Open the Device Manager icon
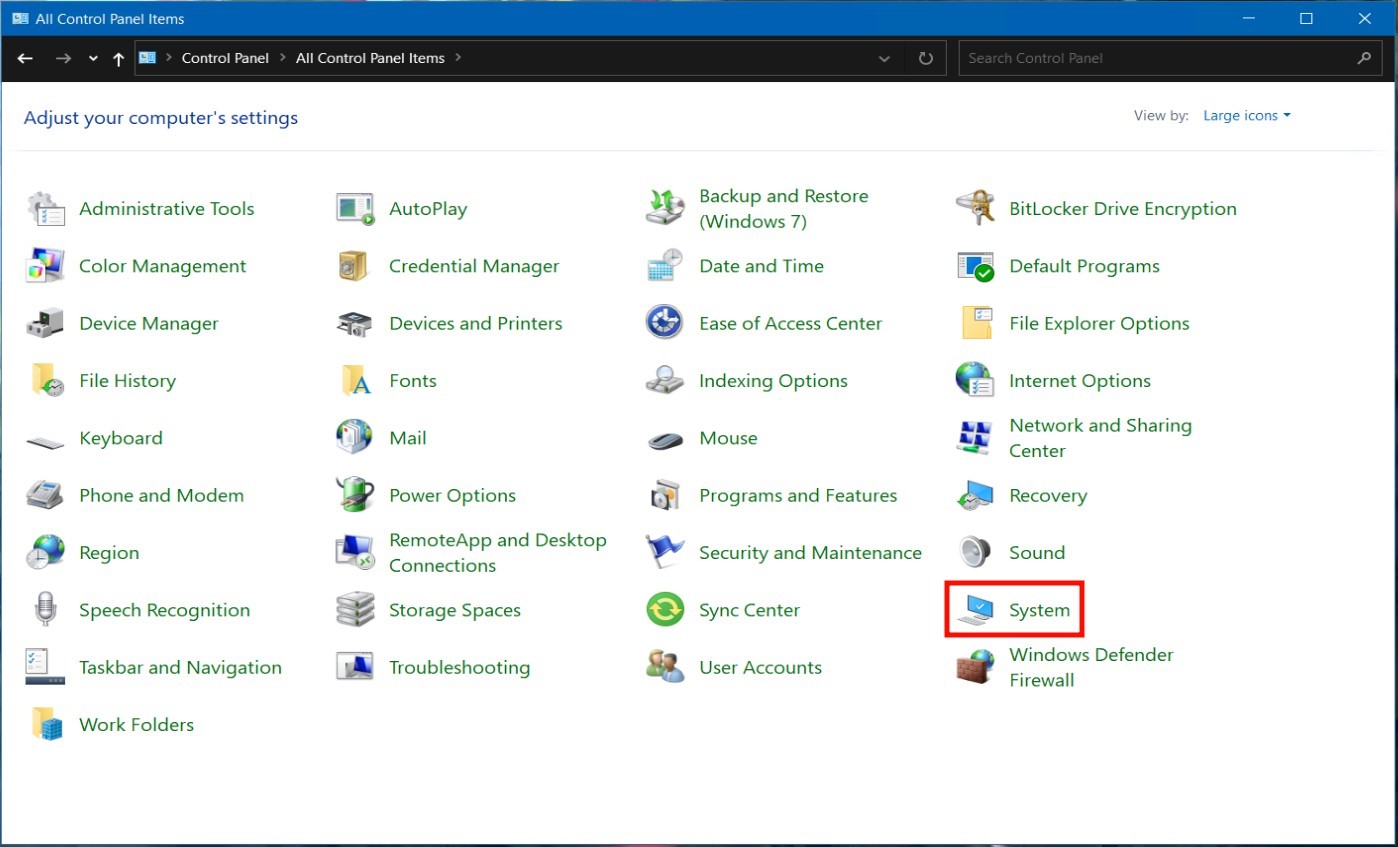Screen dimensions: 1398x847 tap(45, 324)
